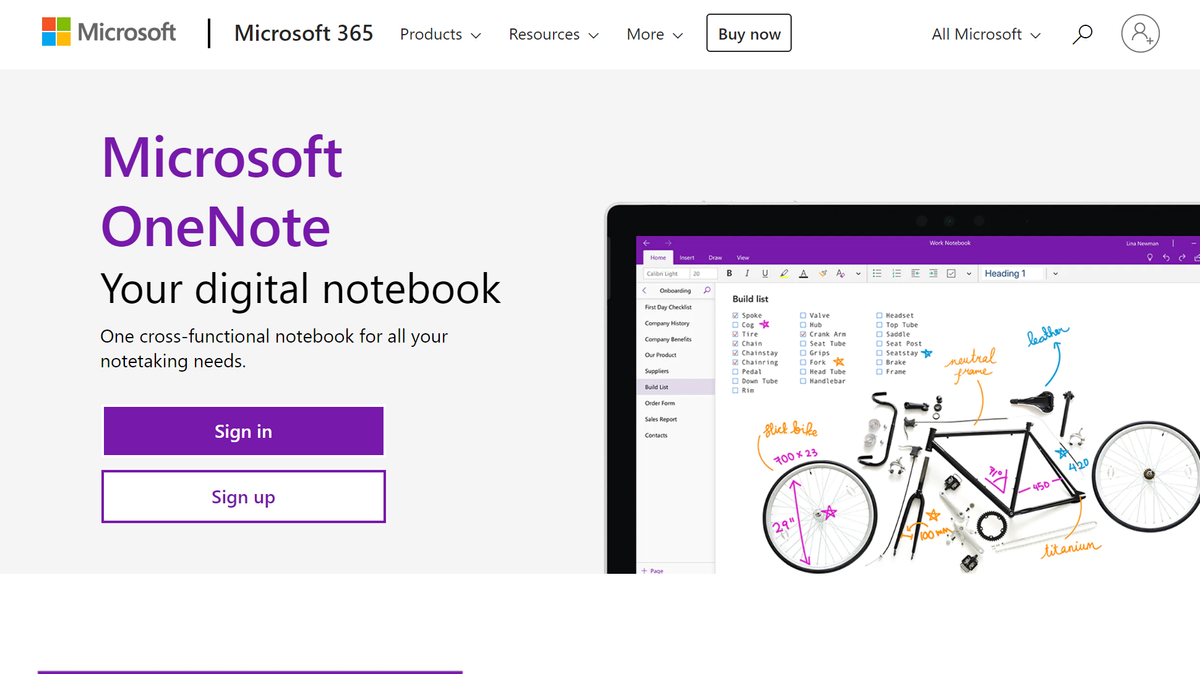Apply italic formatting
The height and width of the screenshot is (674, 1200).
click(x=746, y=273)
